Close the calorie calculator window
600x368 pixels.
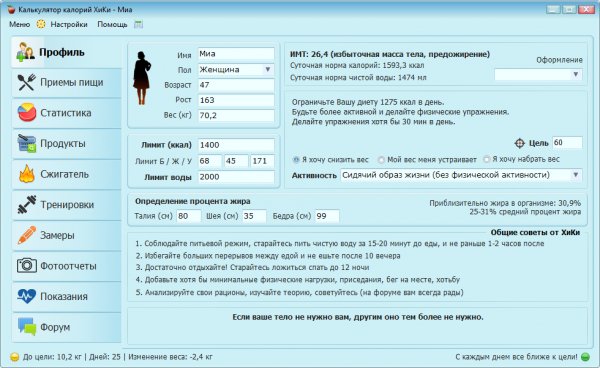(586, 9)
